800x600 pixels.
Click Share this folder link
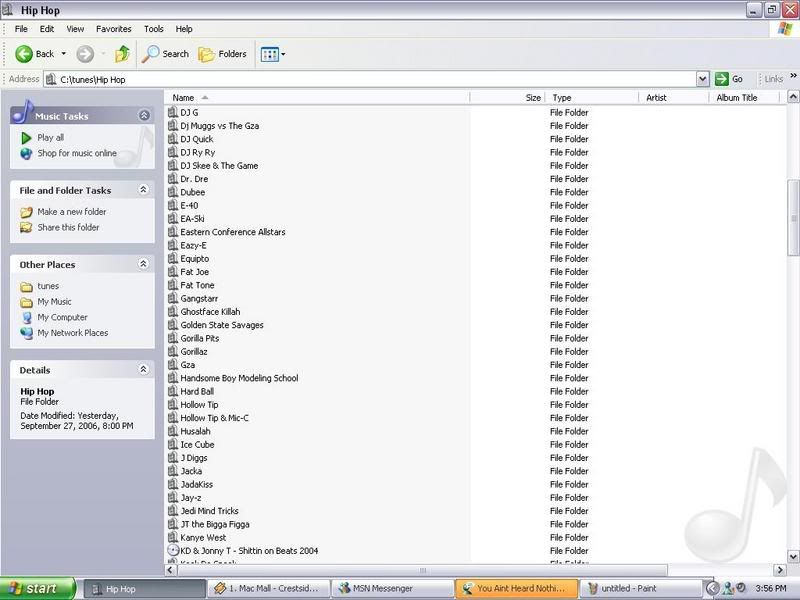pyautogui.click(x=68, y=228)
